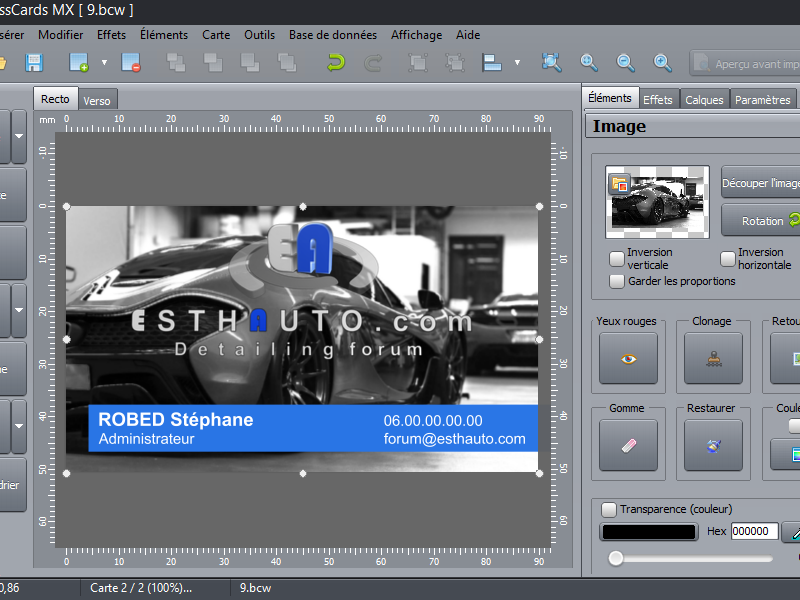Click the Zoom out magnifier icon
Screen dimensions: 800x600
[626, 63]
